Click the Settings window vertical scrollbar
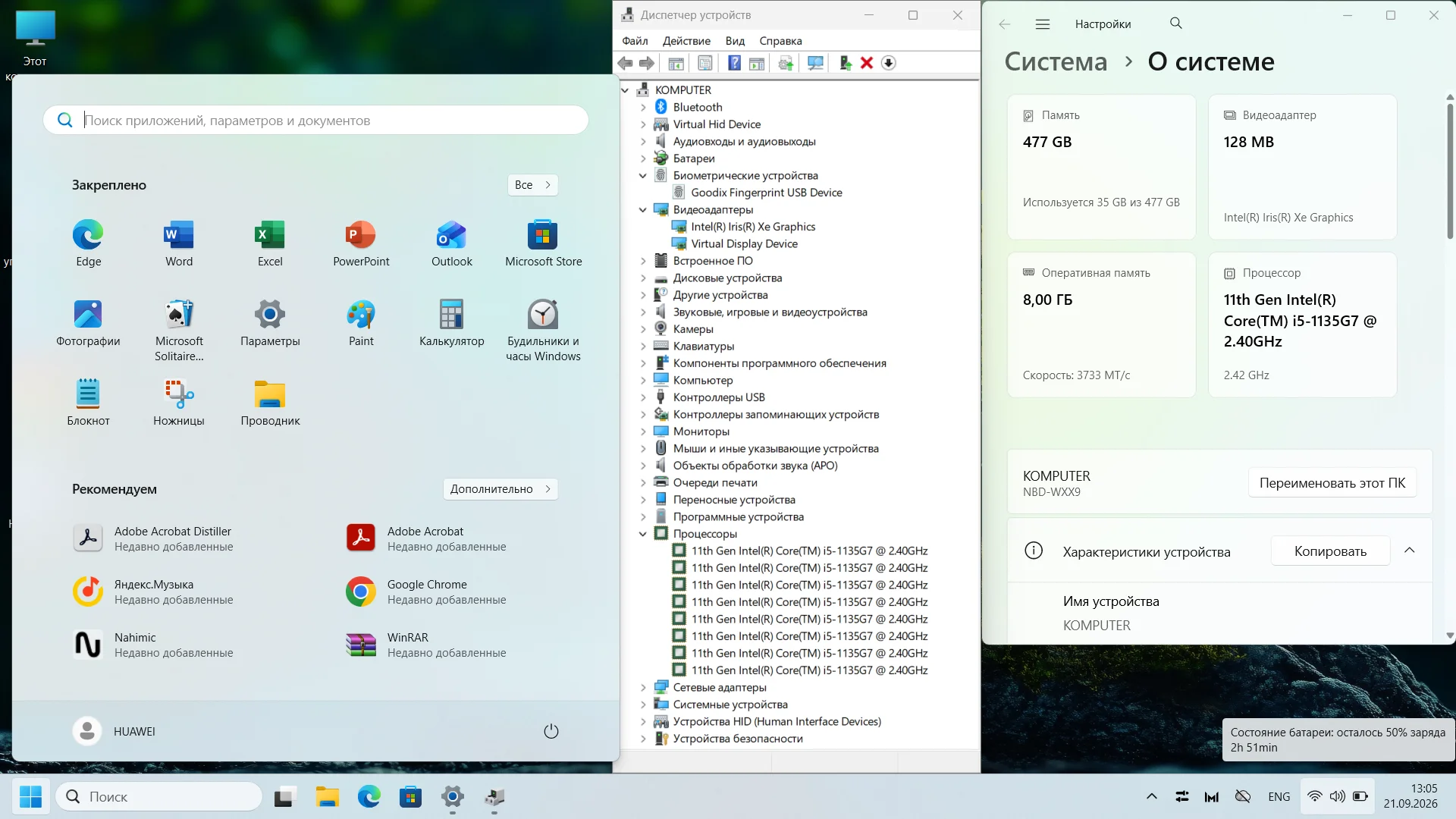 pos(1450,171)
